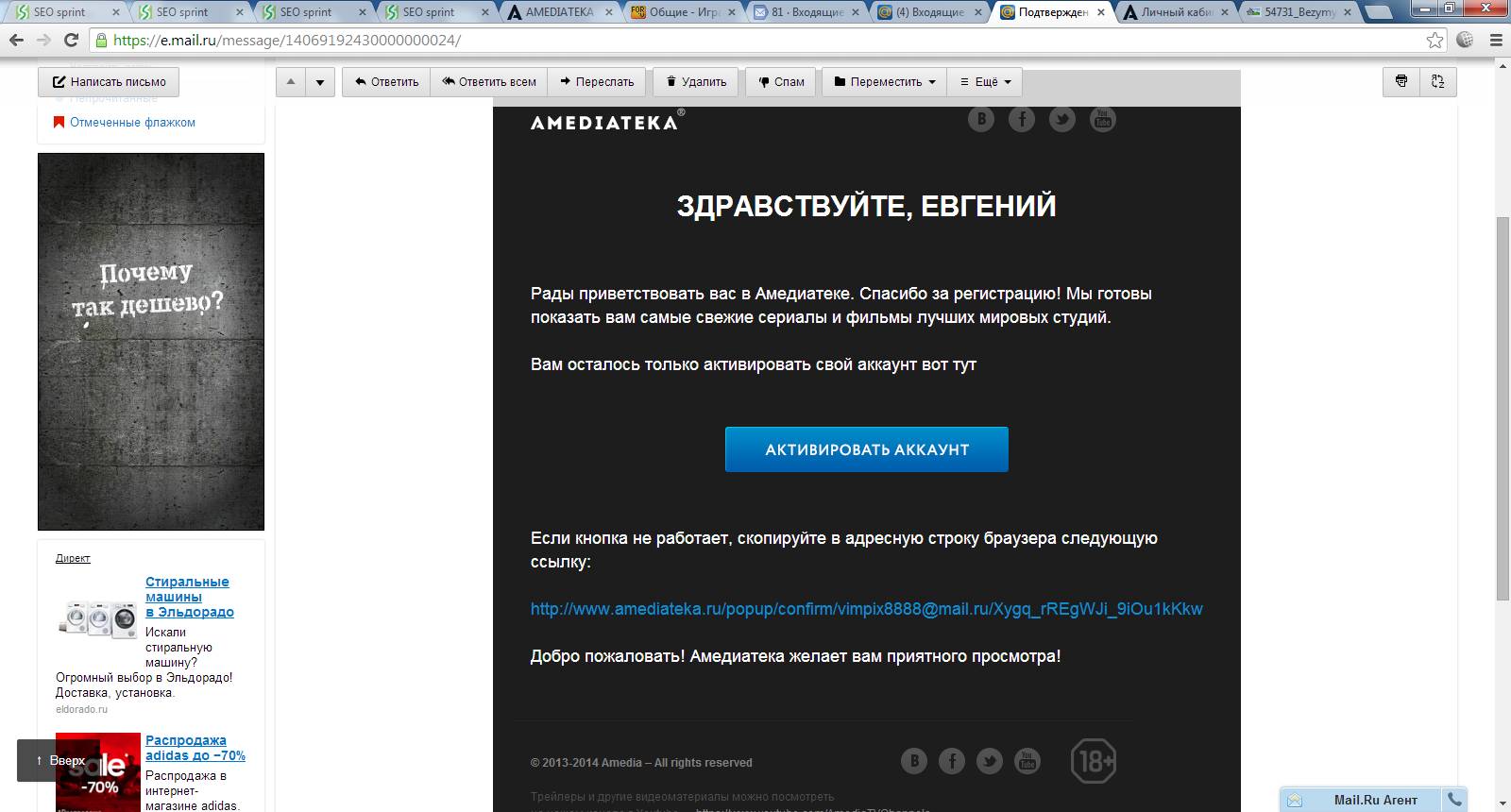Viewport: 1511px width, 812px height.
Task: Click Ответить всем button
Action: coord(489,82)
